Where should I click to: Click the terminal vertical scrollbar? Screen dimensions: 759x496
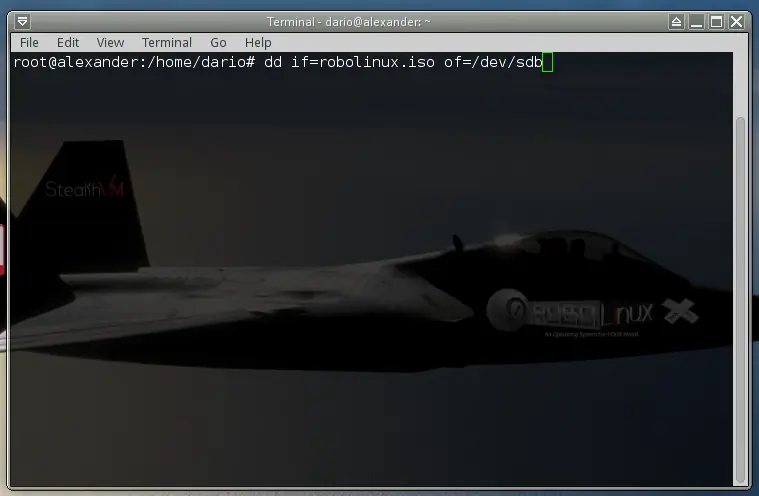pyautogui.click(x=740, y=300)
